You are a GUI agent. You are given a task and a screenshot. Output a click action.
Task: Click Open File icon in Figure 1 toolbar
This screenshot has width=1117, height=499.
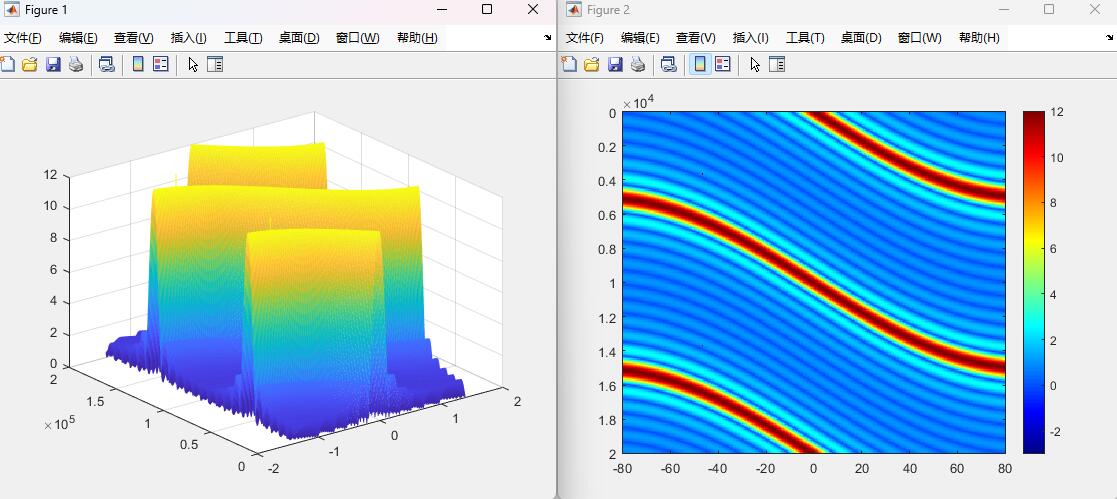[29, 65]
